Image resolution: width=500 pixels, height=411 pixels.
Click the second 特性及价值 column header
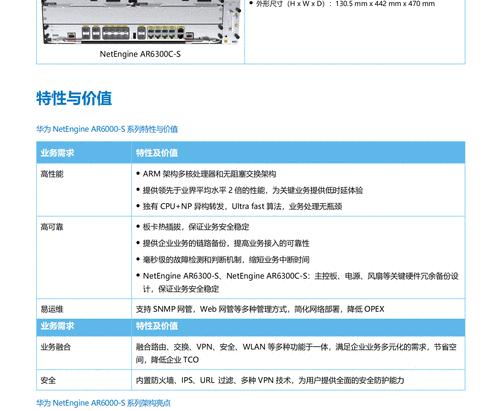point(157,326)
